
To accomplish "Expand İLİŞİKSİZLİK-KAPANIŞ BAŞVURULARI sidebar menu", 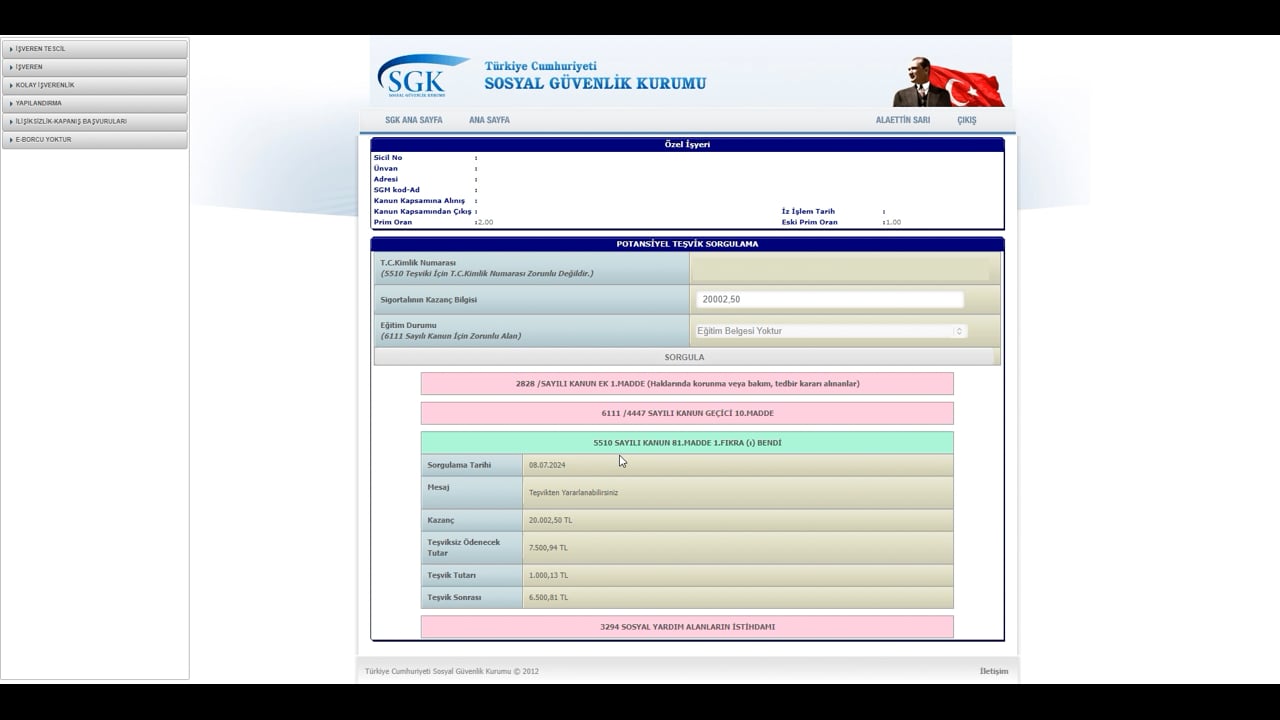I will point(94,121).
